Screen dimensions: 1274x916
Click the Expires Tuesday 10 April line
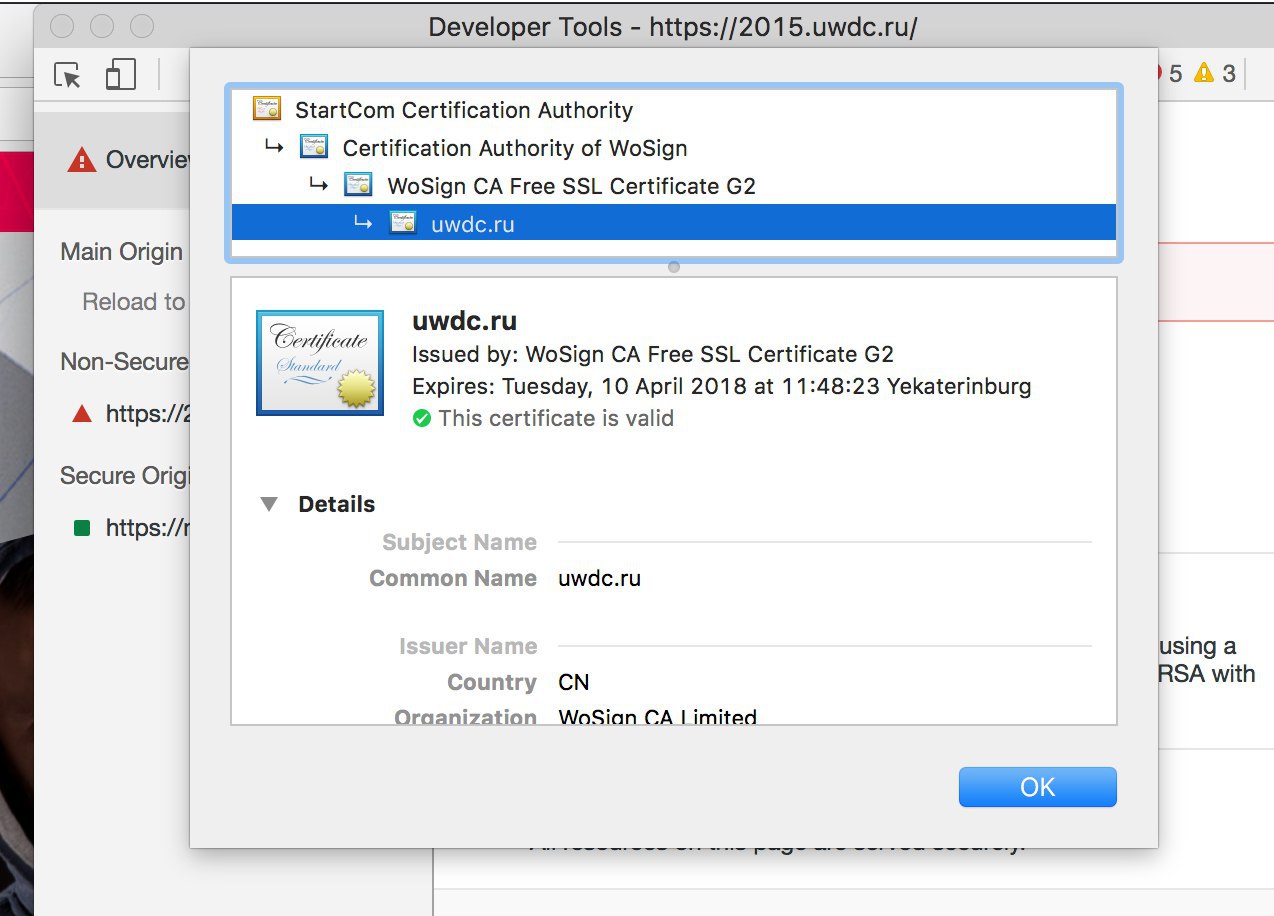tap(721, 386)
